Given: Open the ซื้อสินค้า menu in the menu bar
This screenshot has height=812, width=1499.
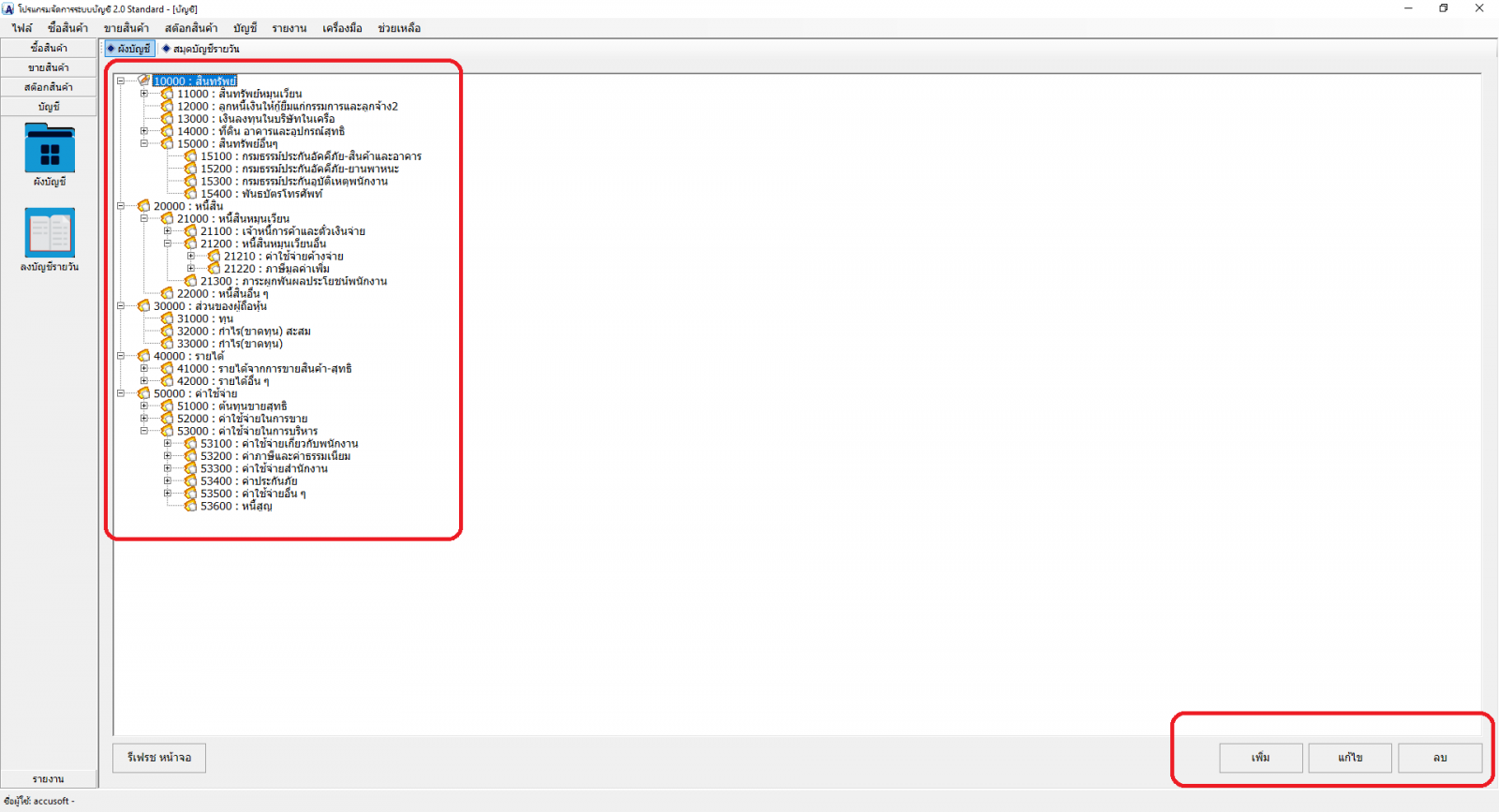Looking at the screenshot, I should tap(67, 28).
